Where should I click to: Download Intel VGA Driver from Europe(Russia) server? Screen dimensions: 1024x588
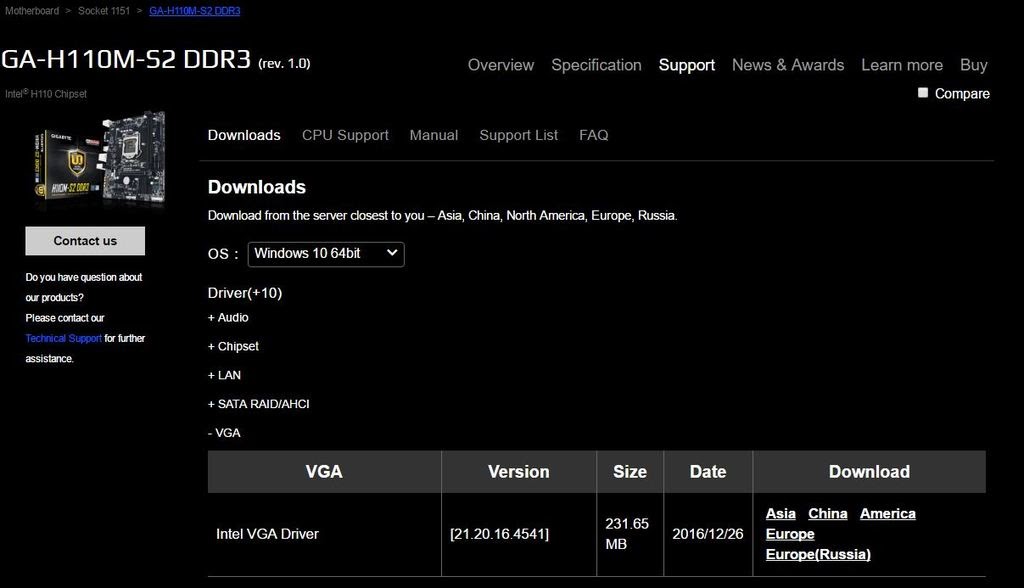tap(818, 554)
